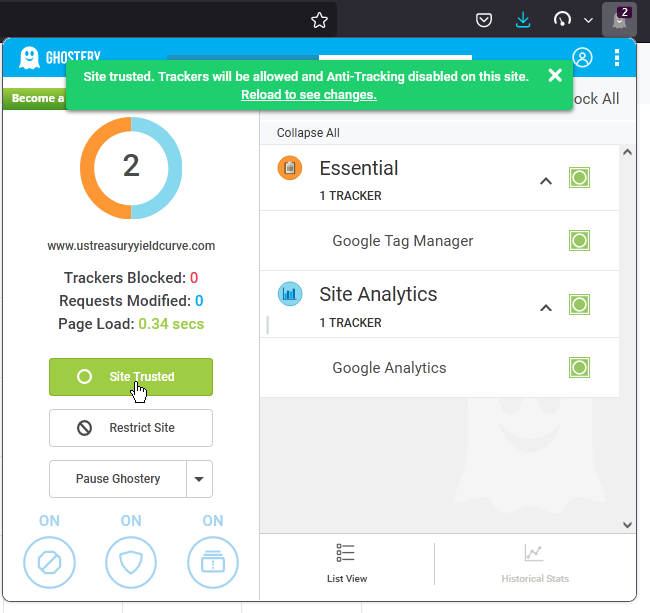
Task: Click the Become a contributor green banner
Action: click(34, 98)
